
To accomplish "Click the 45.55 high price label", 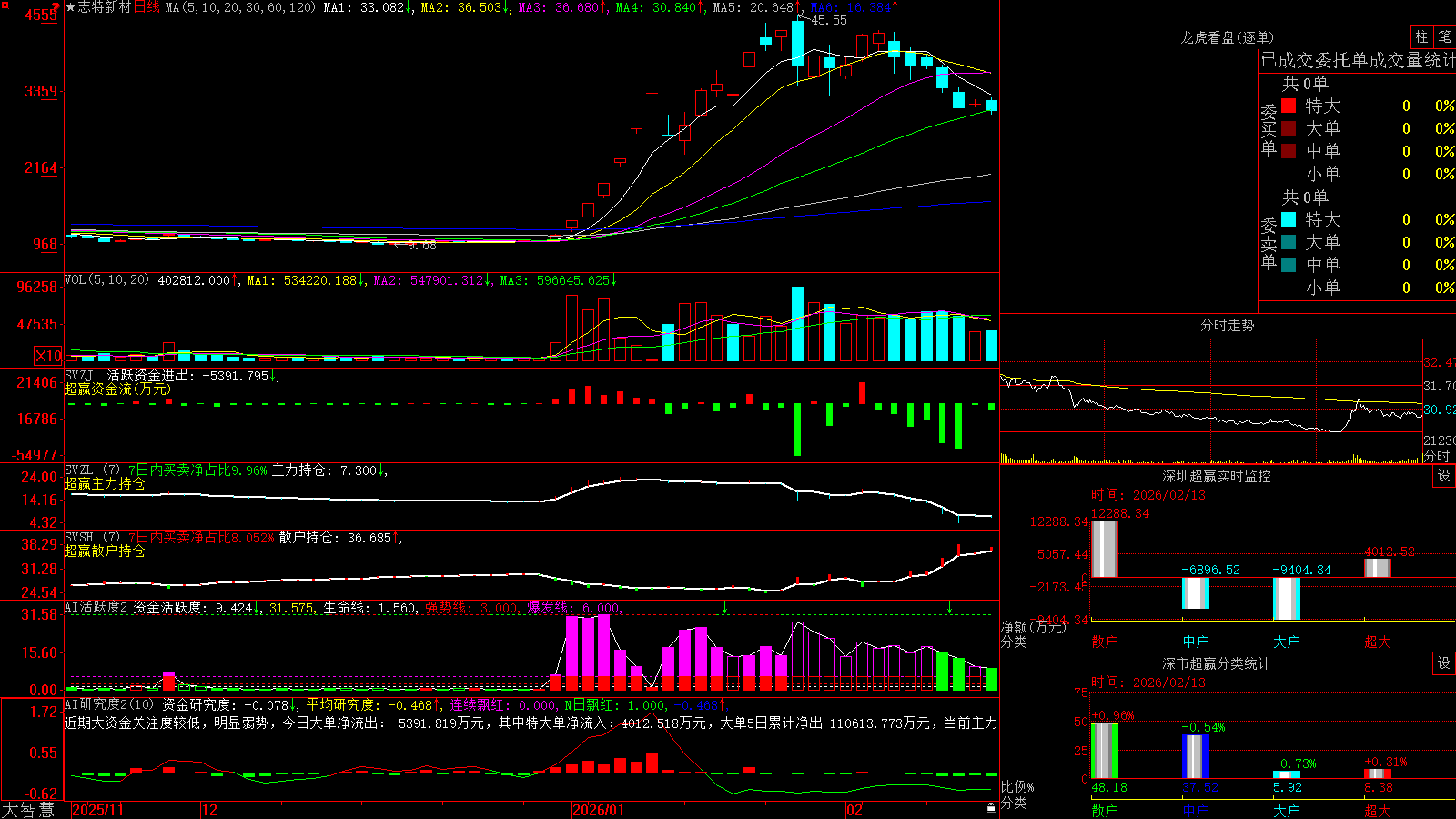I will coord(828,20).
